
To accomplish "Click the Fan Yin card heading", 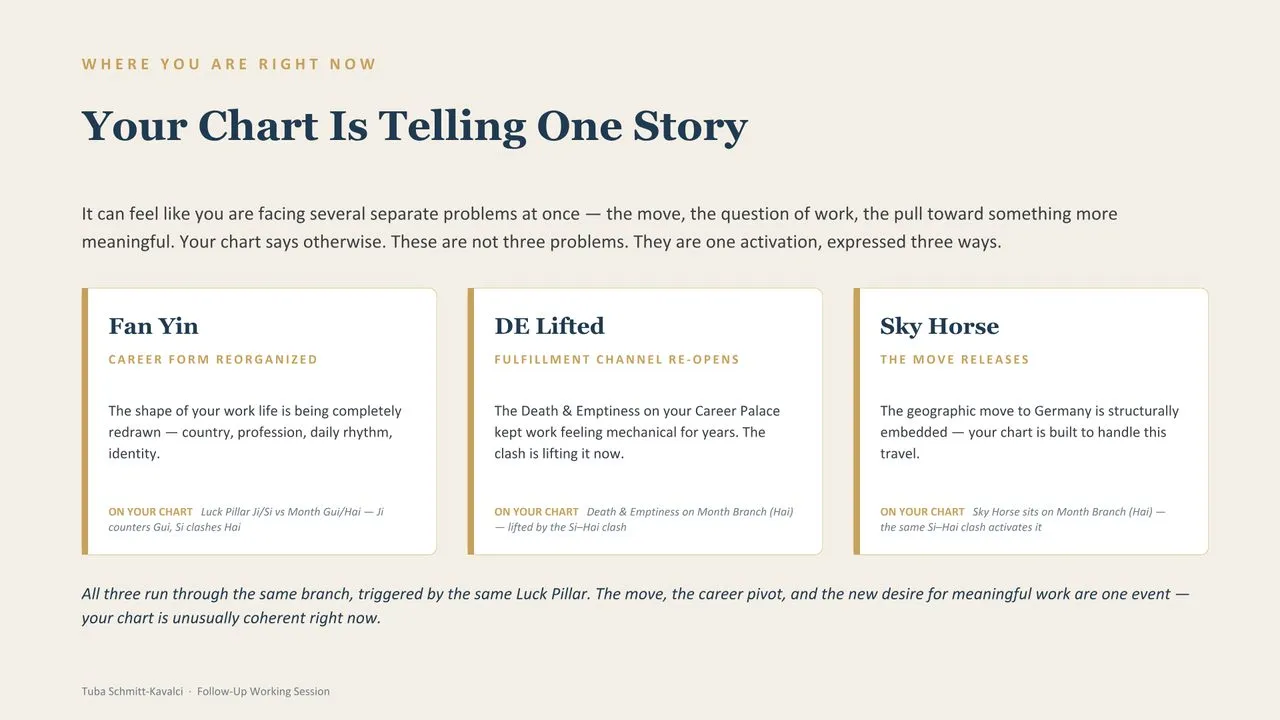I will point(153,326).
